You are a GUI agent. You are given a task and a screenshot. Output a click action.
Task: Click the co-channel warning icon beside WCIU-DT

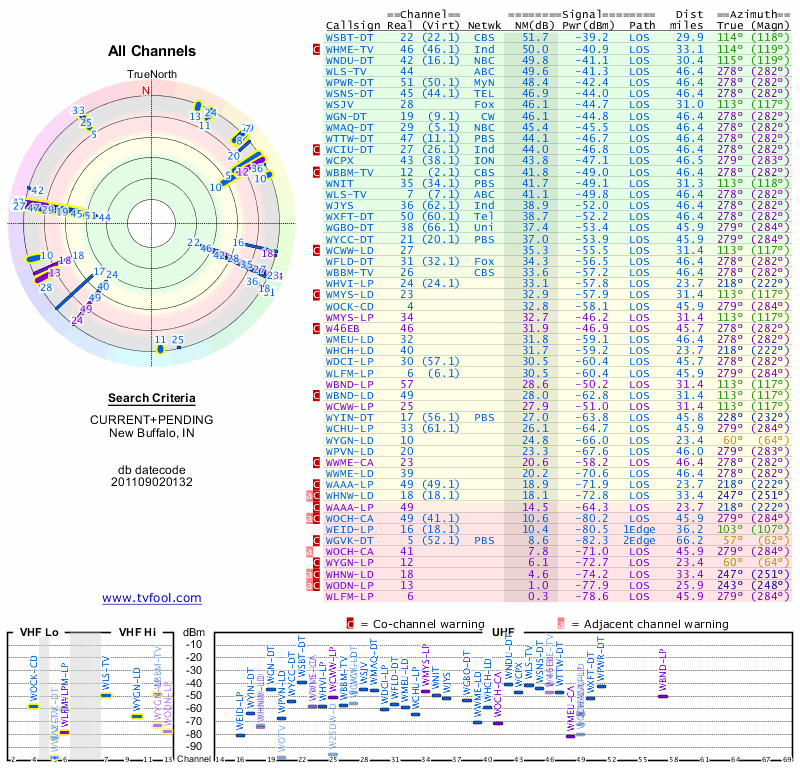316,150
